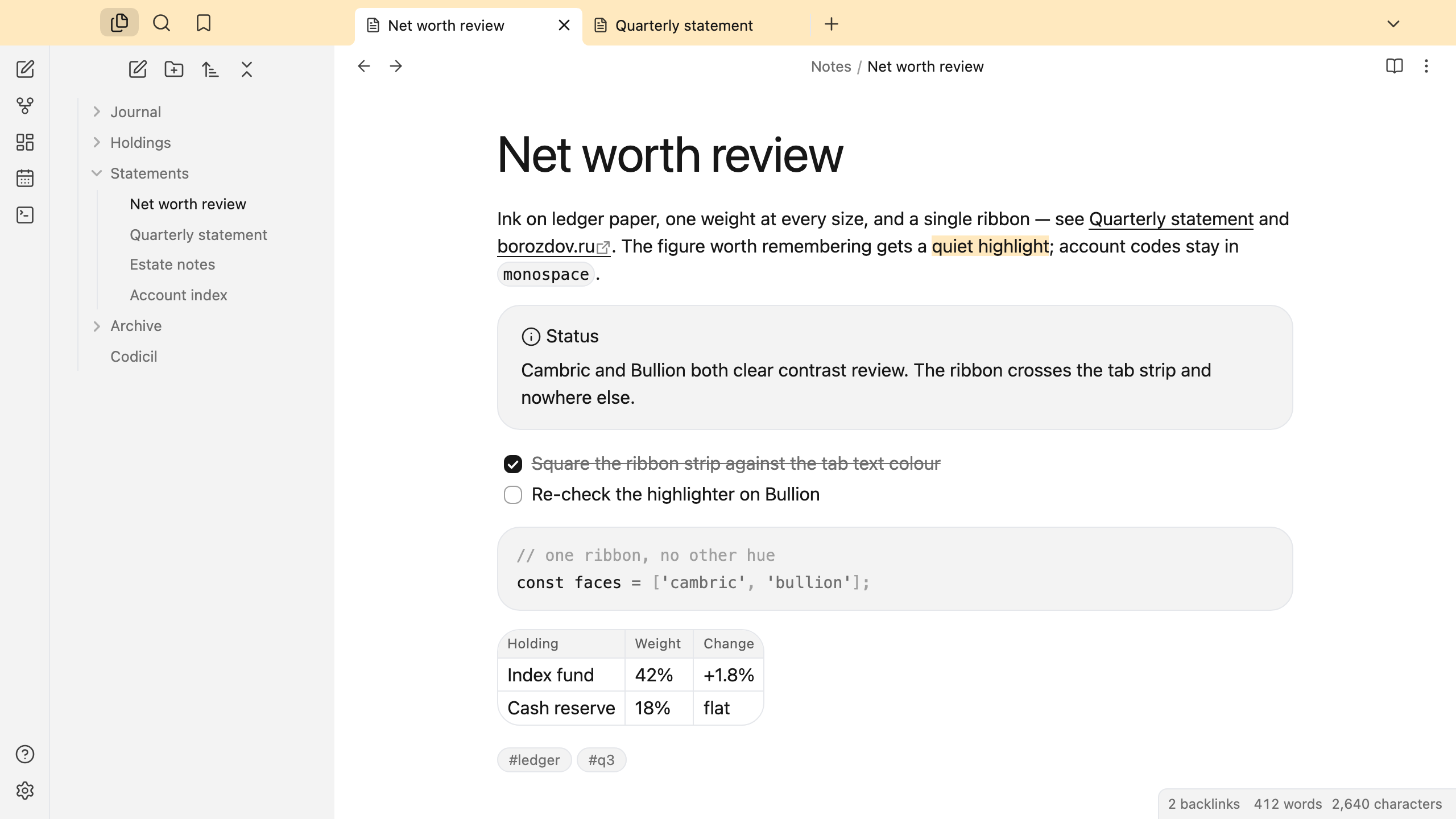1456x819 pixels.
Task: Toggle reading view book icon
Action: point(1395,66)
